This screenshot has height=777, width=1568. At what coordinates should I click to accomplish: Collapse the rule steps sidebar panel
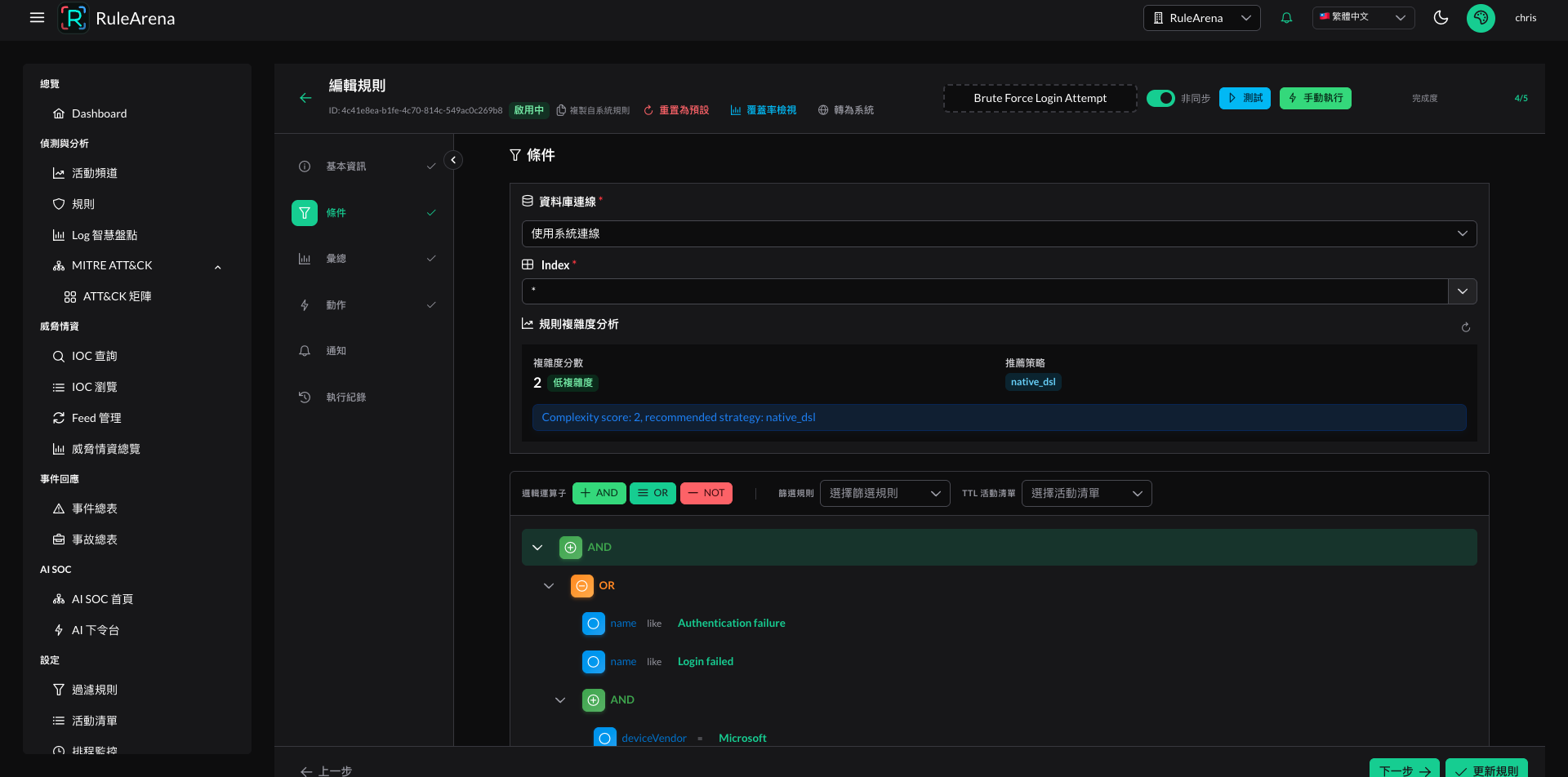point(453,160)
